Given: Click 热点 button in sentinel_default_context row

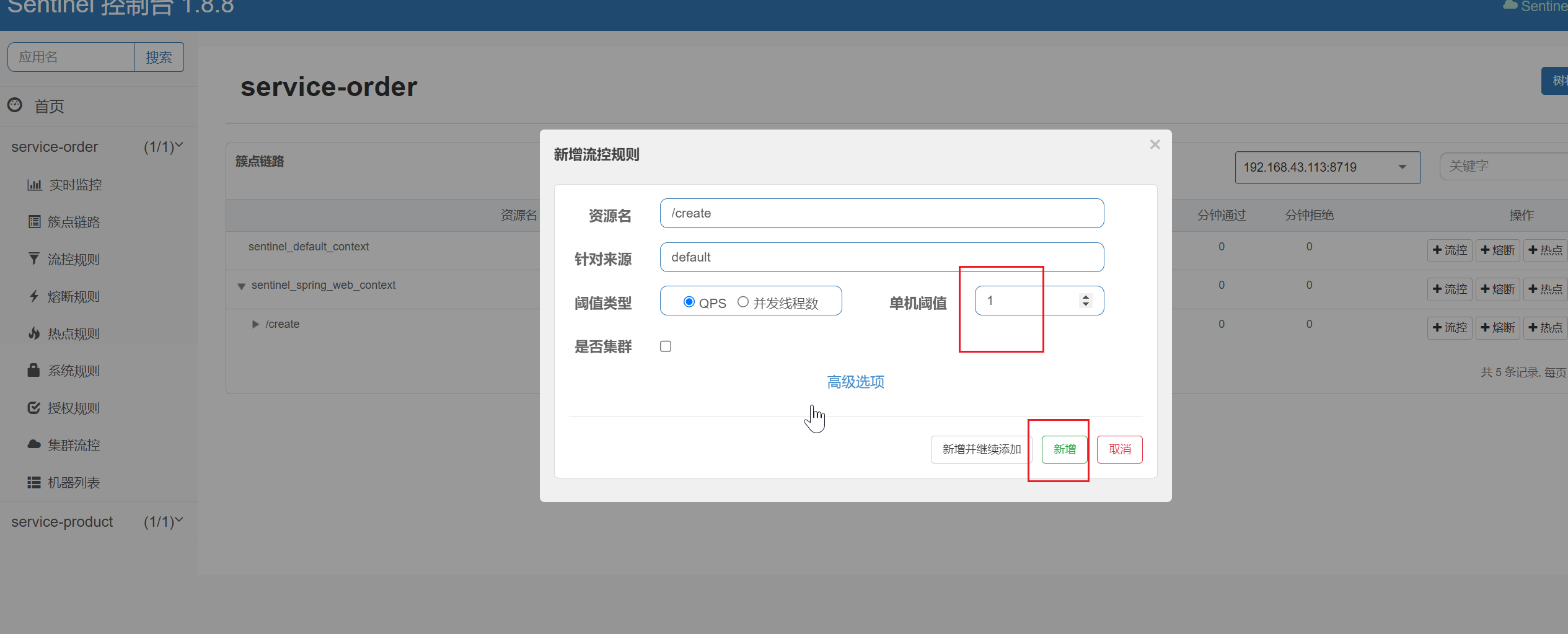Looking at the screenshot, I should 1545,250.
